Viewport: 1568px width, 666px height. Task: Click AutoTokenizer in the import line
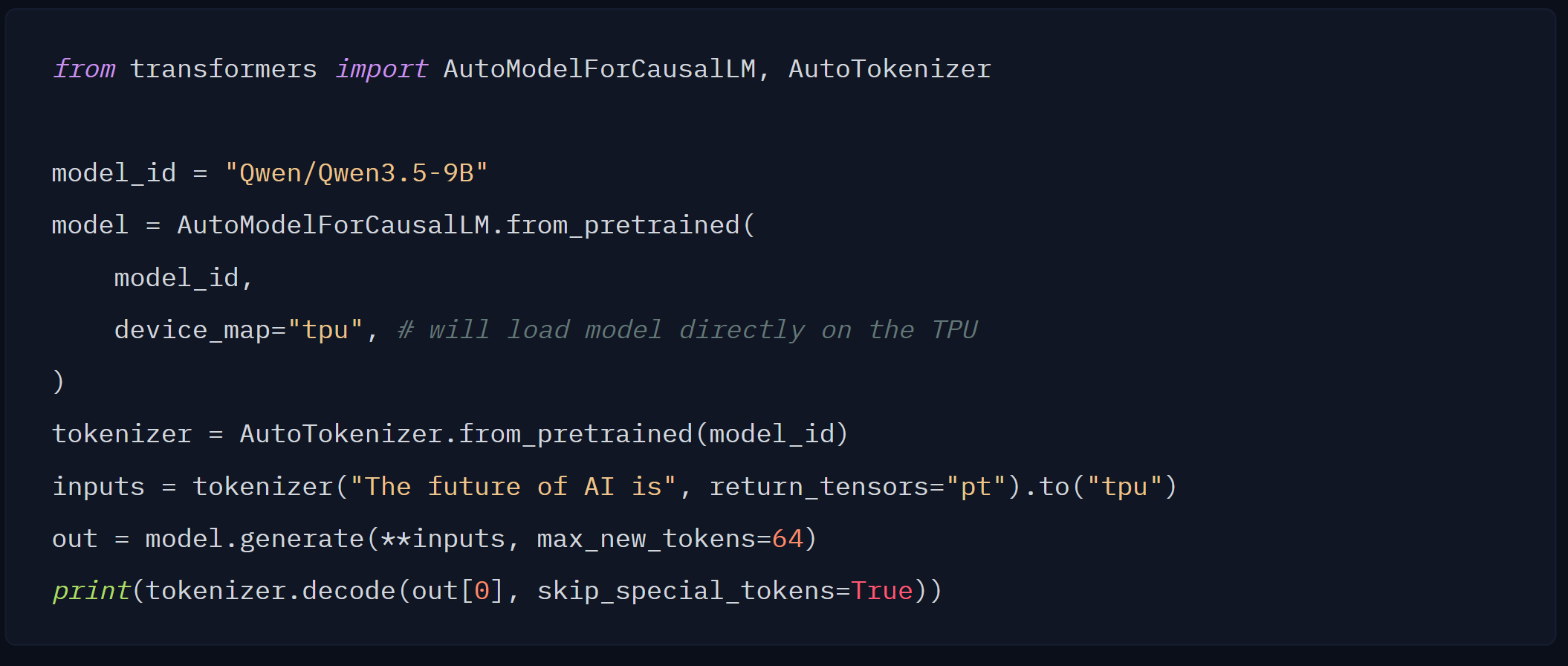click(x=890, y=68)
